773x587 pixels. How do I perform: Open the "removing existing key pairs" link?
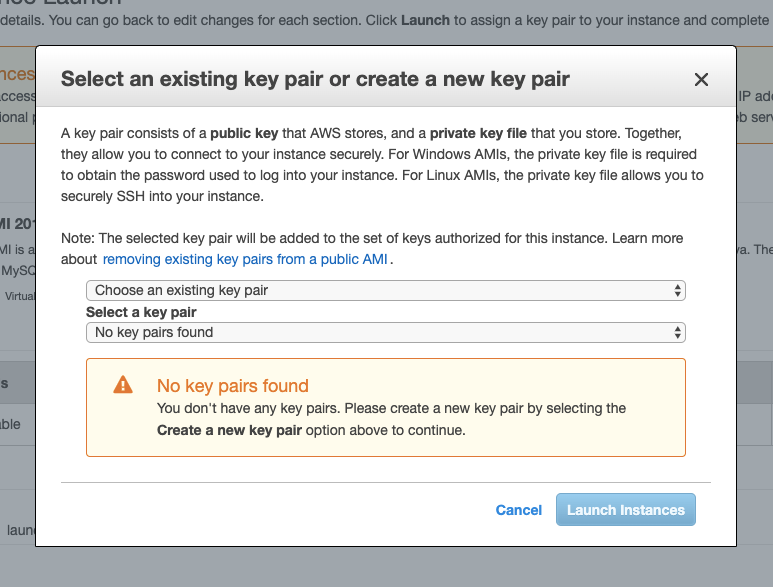[245, 259]
